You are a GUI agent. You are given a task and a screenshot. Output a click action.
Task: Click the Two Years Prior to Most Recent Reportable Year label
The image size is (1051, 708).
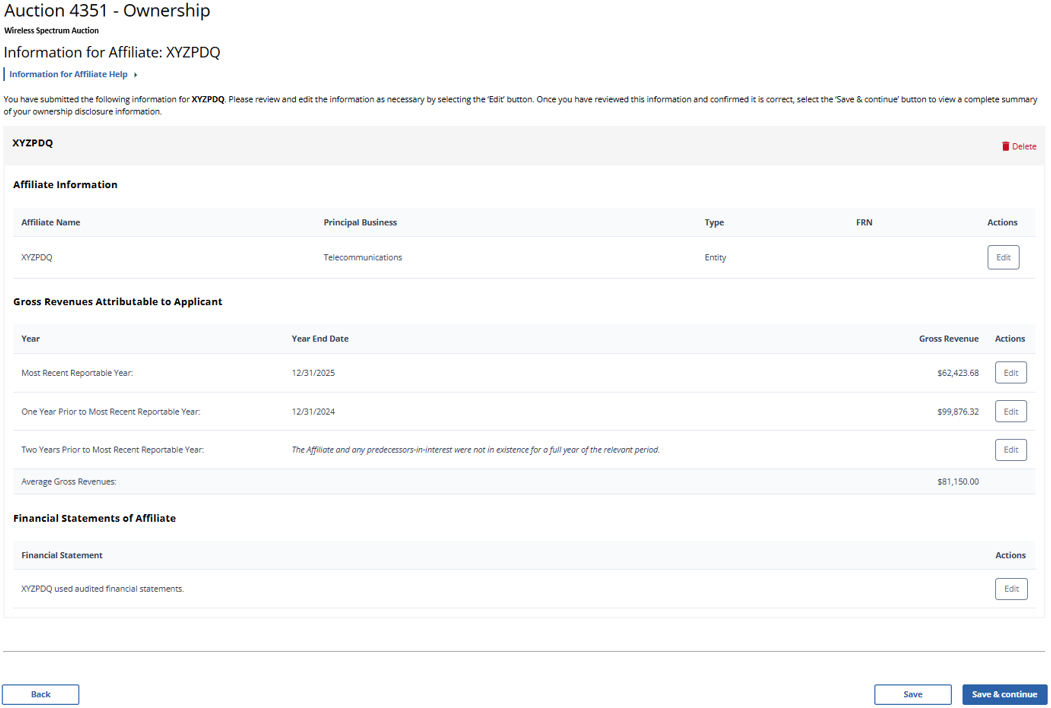point(113,450)
